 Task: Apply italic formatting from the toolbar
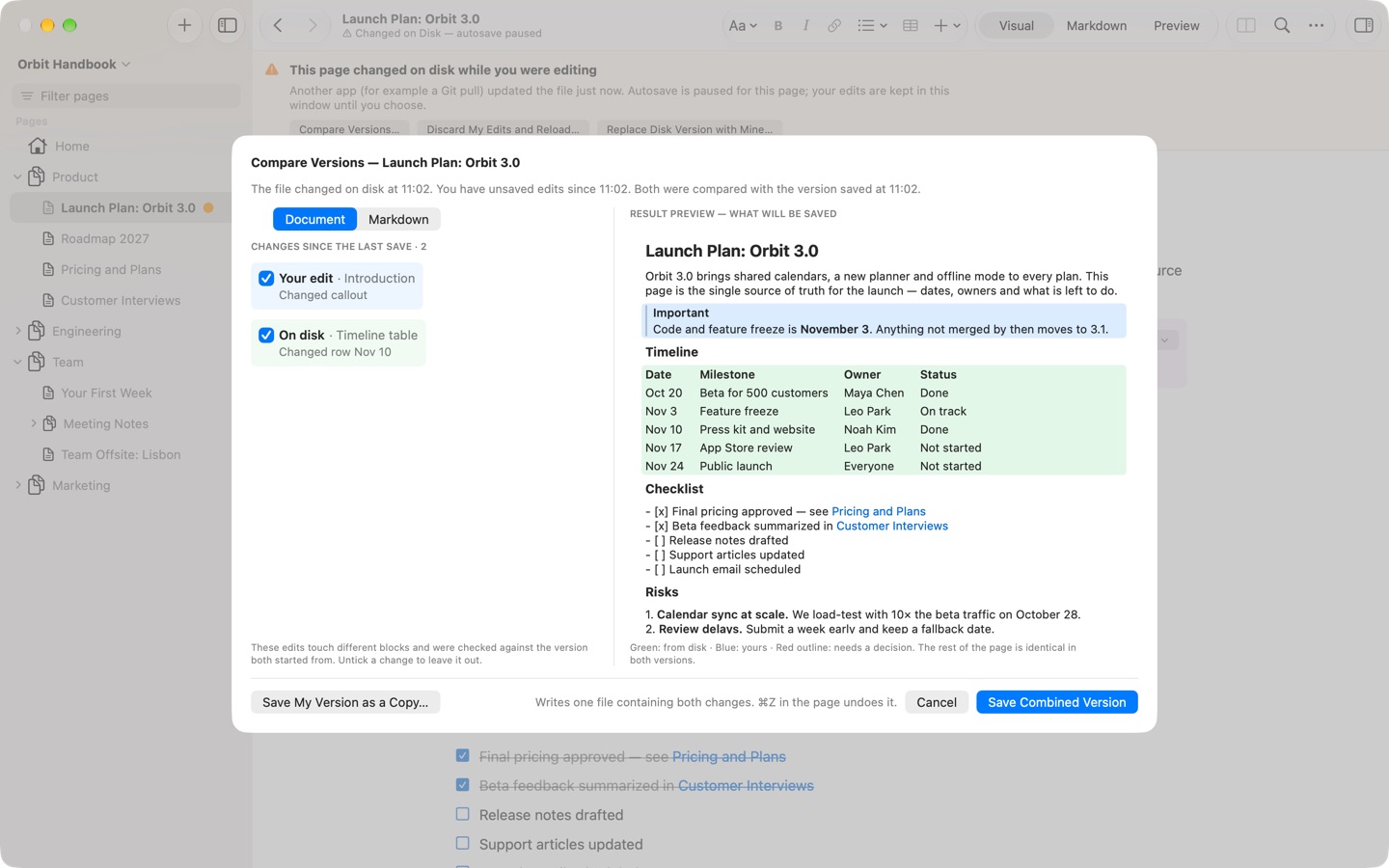pos(805,26)
